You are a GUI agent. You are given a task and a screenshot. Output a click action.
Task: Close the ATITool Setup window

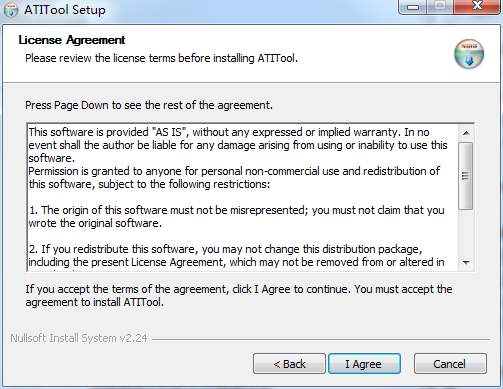(x=477, y=6)
